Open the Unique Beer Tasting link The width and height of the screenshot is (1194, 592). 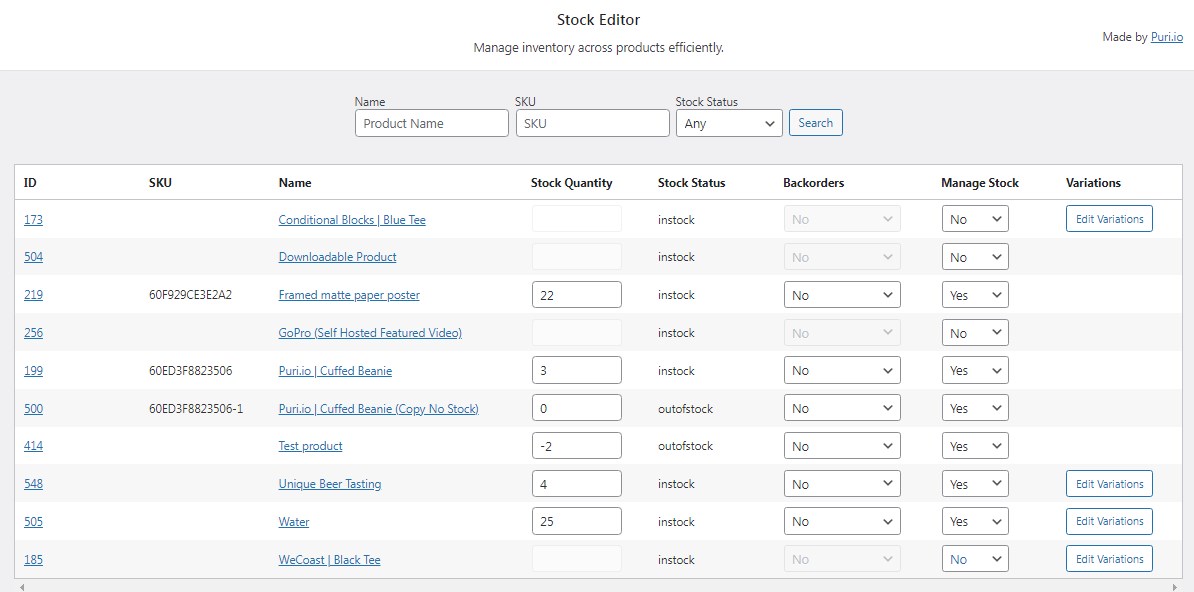330,484
